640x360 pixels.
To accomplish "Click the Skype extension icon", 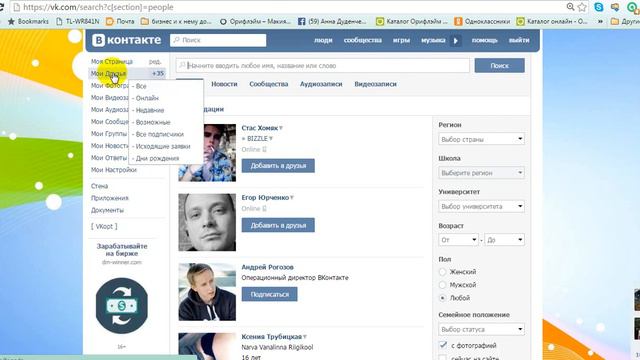I will (x=599, y=7).
